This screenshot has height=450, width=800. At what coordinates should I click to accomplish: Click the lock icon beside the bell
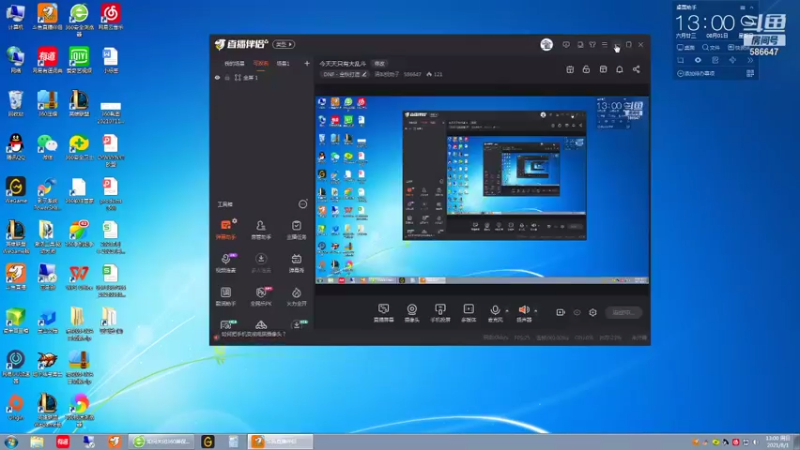click(x=586, y=69)
